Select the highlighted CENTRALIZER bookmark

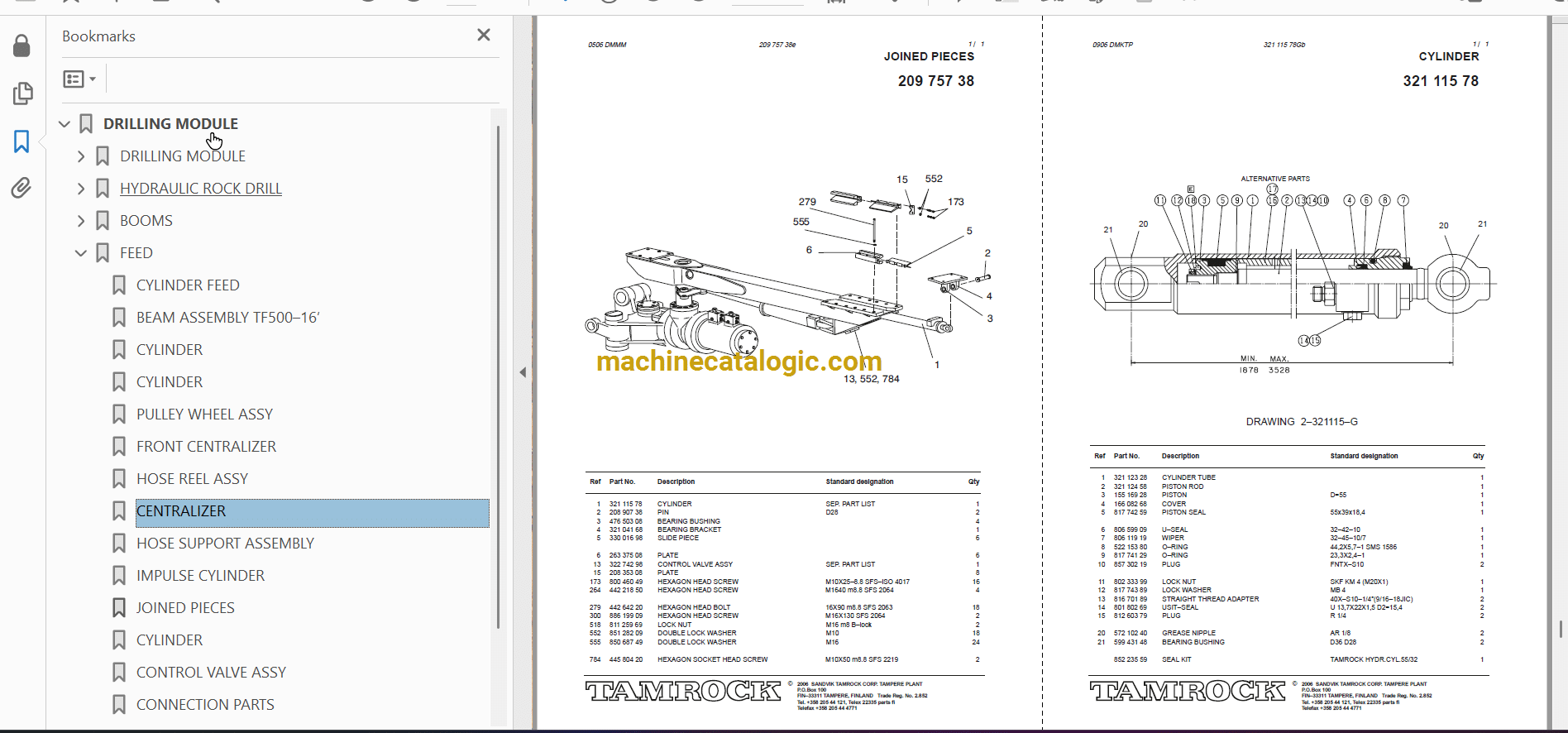point(313,512)
